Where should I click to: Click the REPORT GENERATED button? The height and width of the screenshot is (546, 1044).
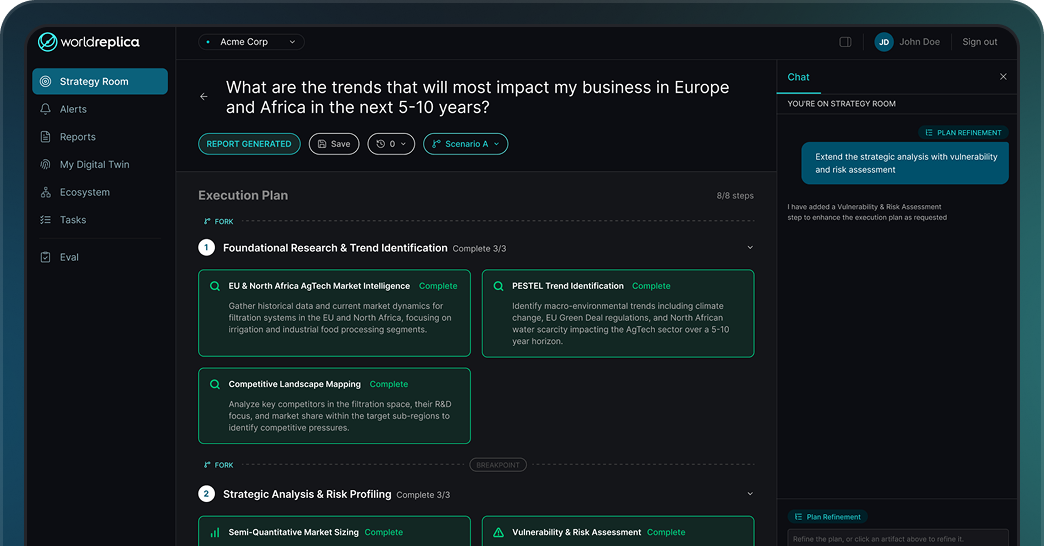pos(249,144)
